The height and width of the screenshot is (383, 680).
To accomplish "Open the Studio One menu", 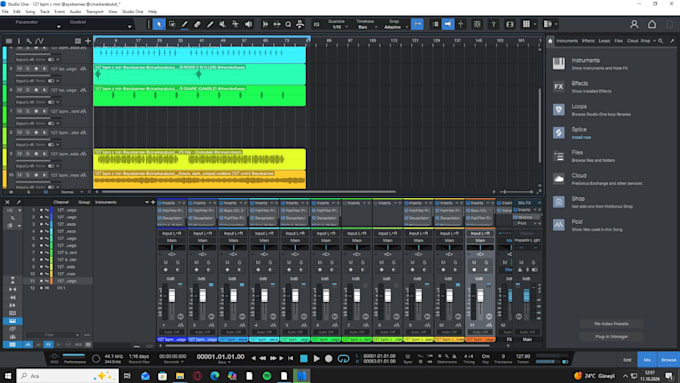I will tap(132, 12).
